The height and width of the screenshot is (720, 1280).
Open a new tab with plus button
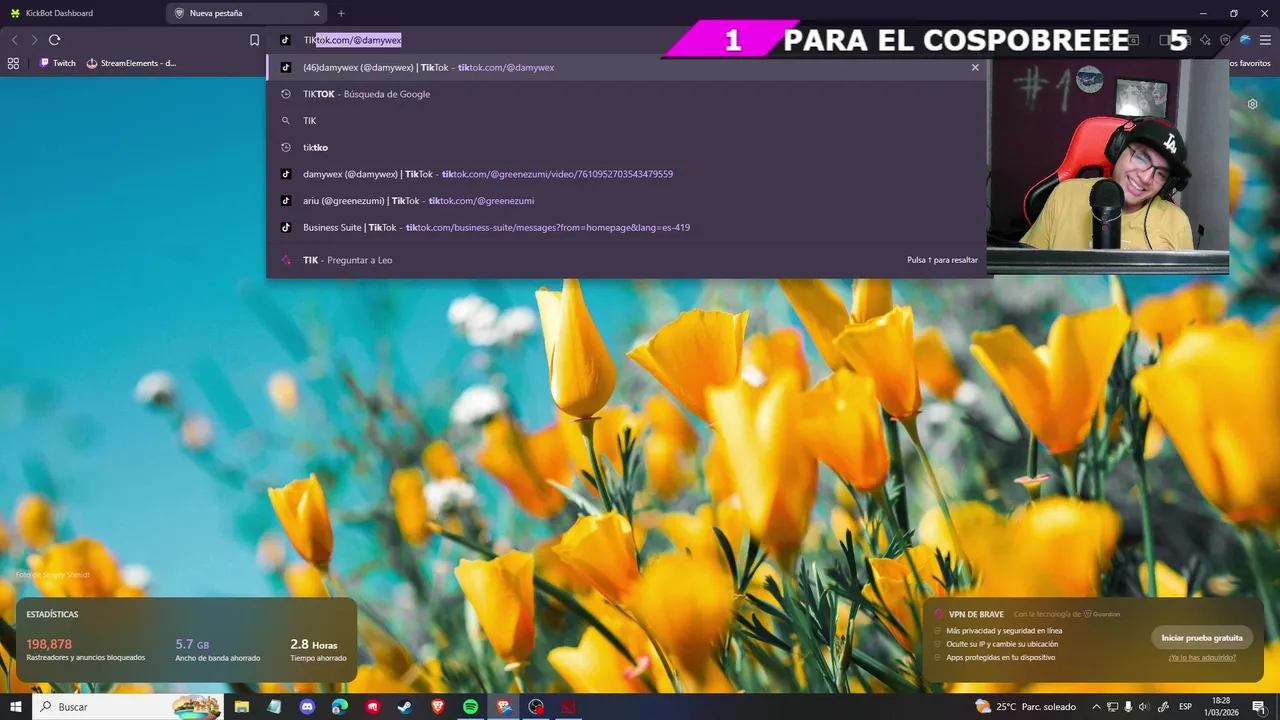tap(341, 13)
